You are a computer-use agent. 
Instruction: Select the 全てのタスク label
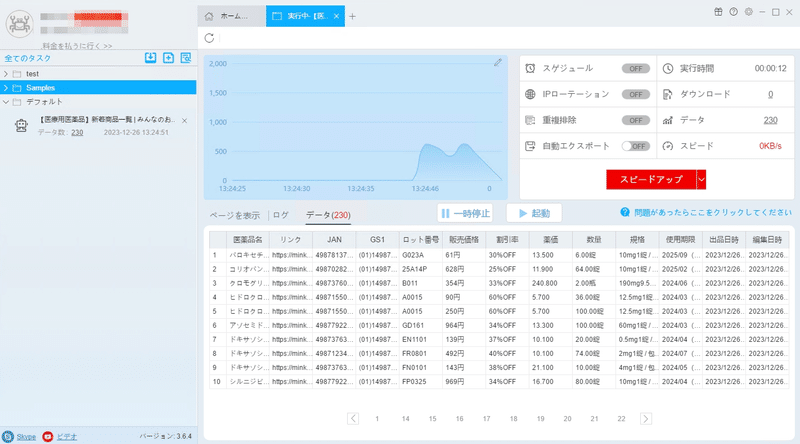tap(28, 58)
